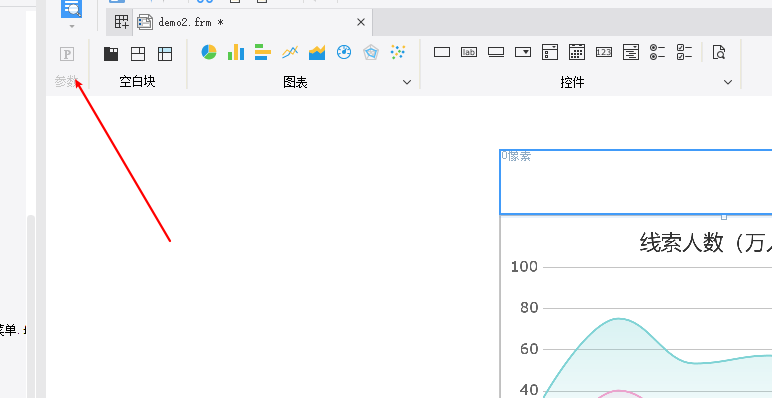Click the 控件 section label

tap(572, 82)
